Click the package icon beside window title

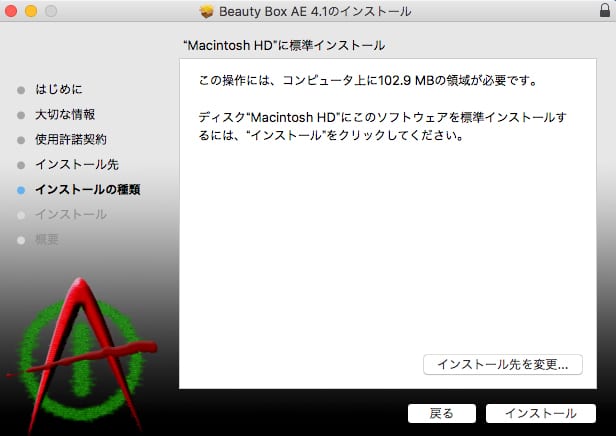(x=206, y=11)
